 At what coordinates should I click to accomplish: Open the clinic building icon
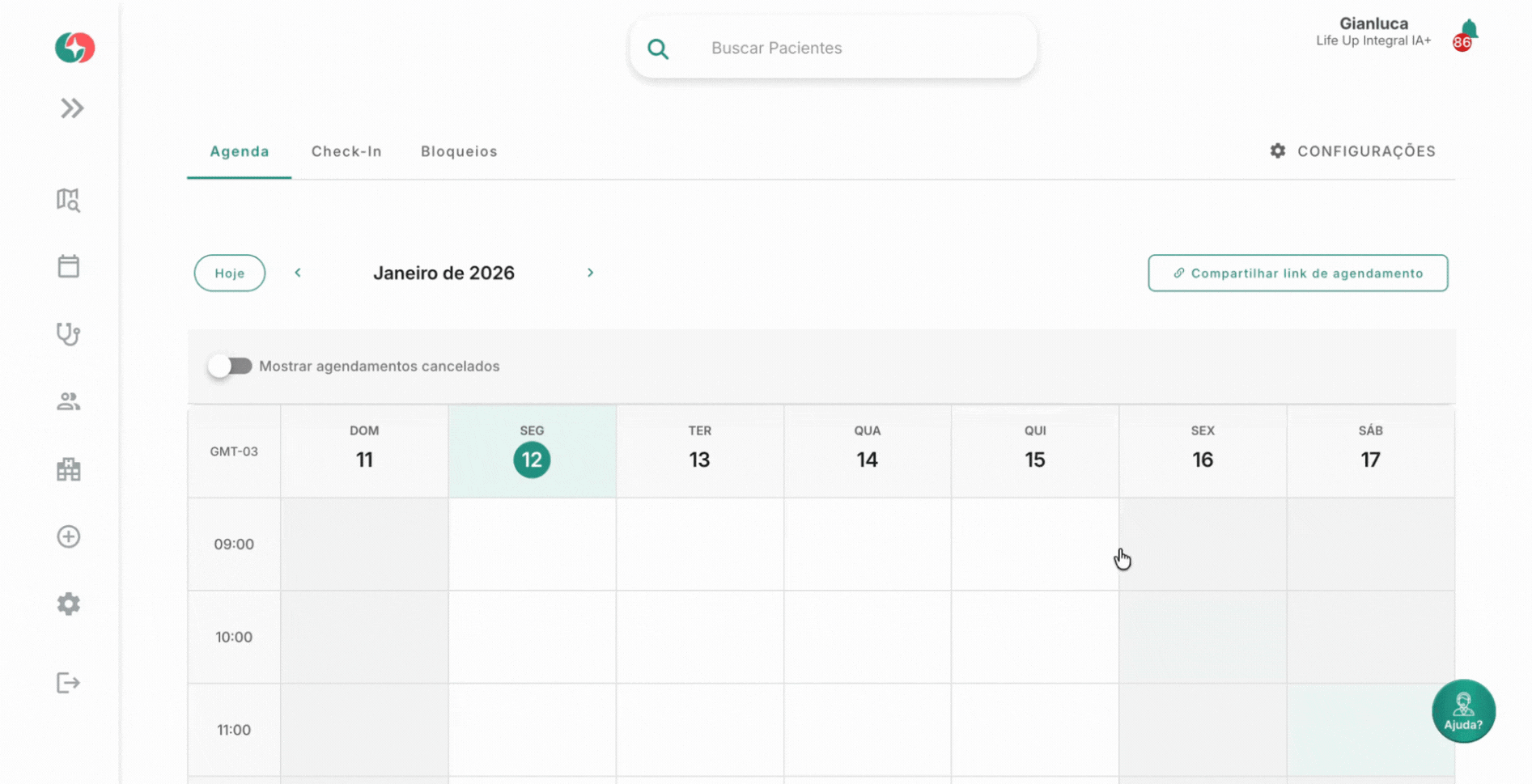69,469
